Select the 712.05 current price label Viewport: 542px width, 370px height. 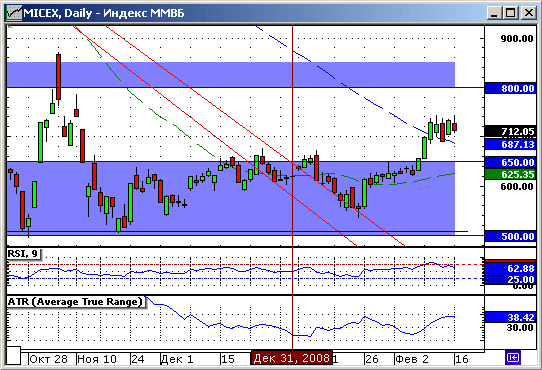coord(511,131)
